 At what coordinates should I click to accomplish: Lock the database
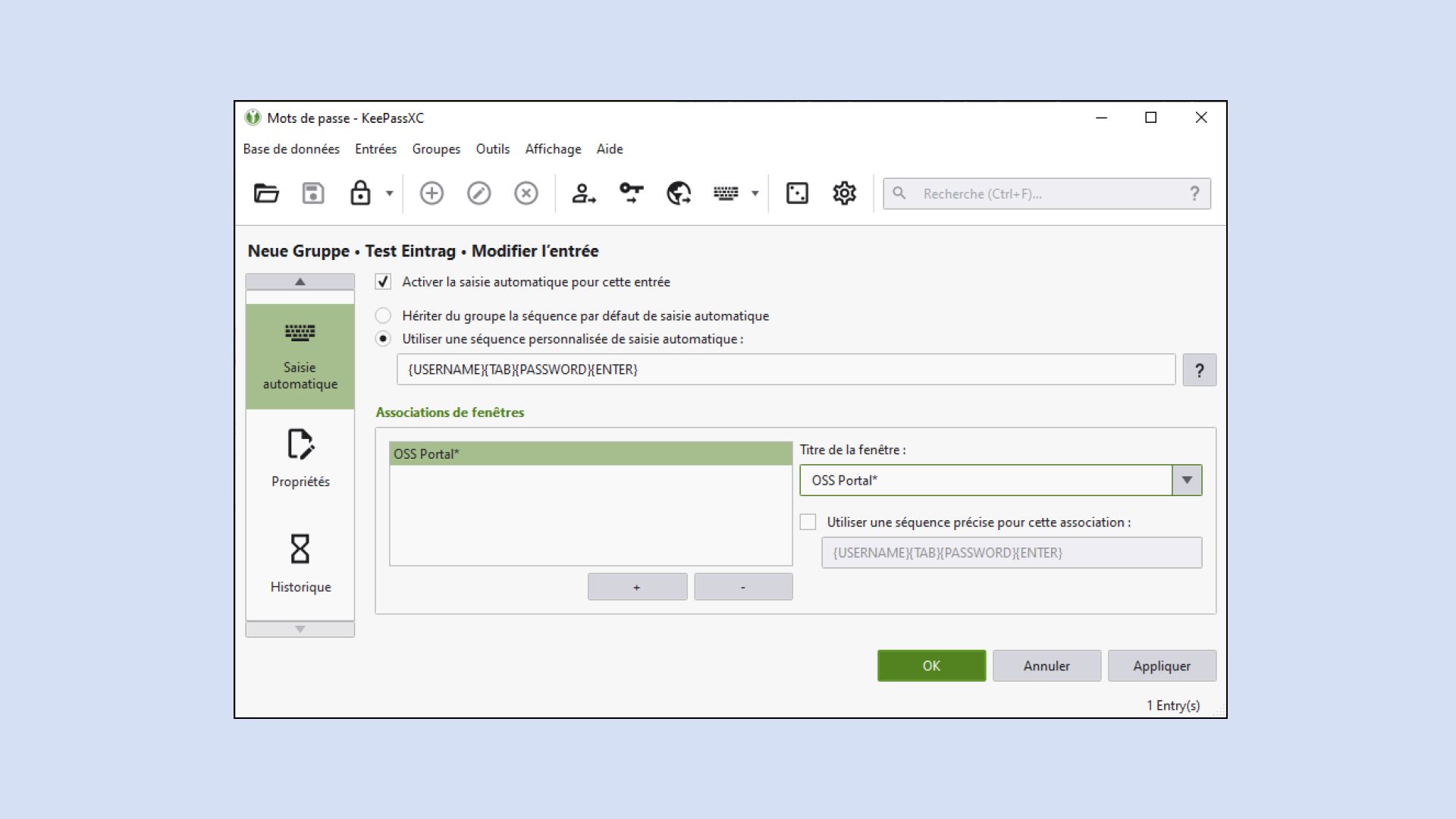[362, 193]
